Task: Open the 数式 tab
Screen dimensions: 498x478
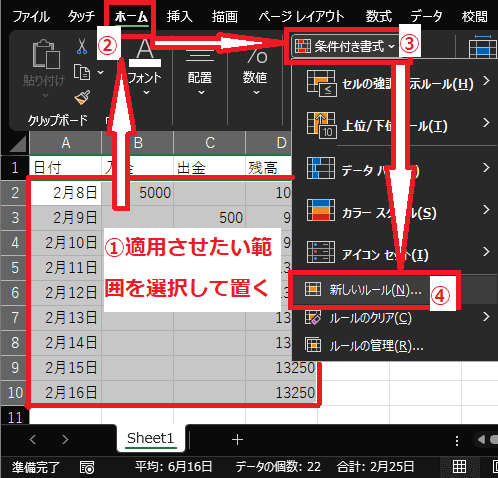Action: click(x=379, y=16)
